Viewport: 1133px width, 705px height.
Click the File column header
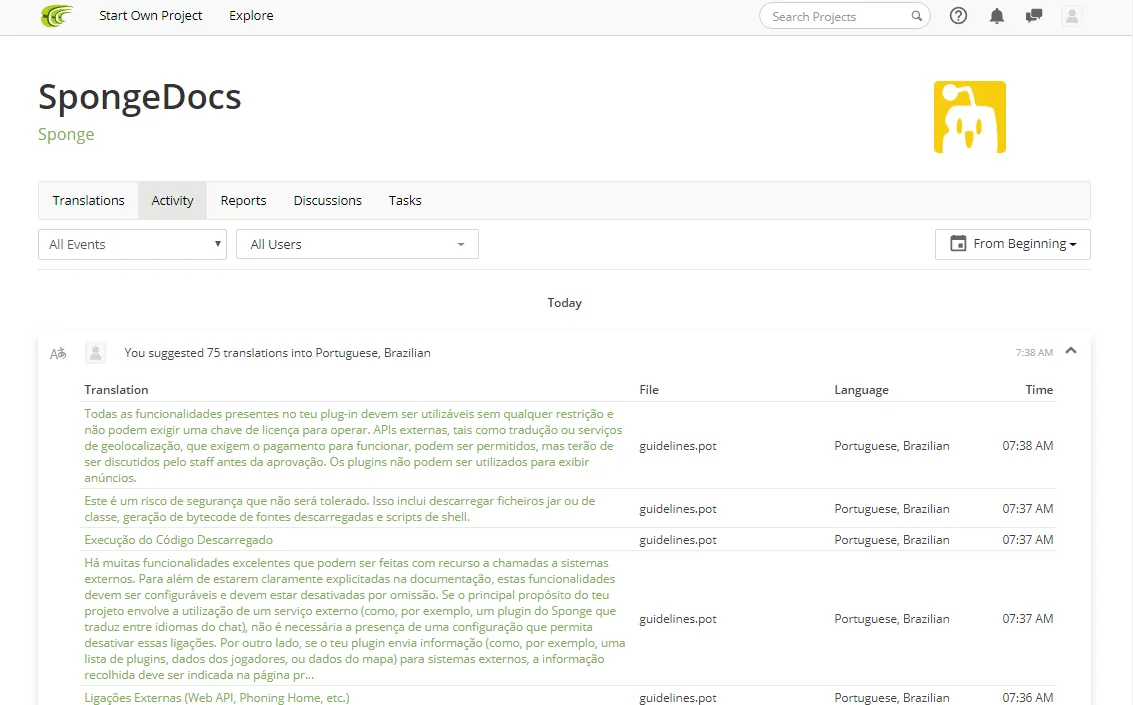coord(649,389)
